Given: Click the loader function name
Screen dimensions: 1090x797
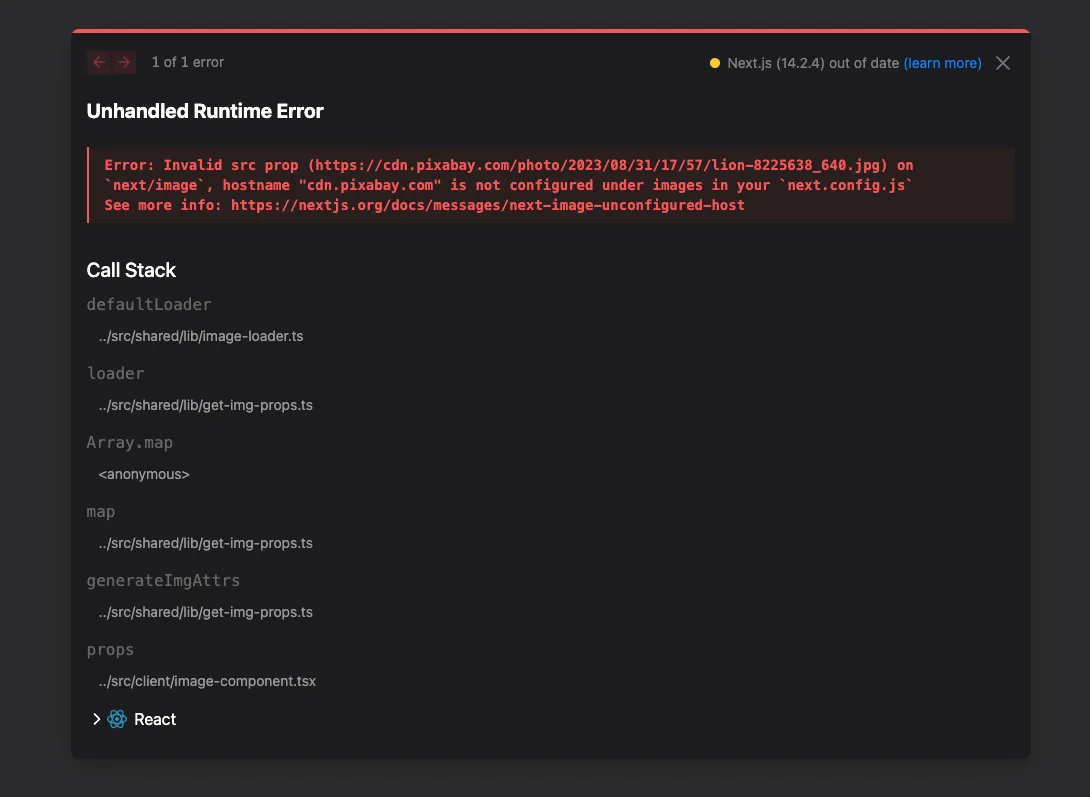Looking at the screenshot, I should [115, 373].
